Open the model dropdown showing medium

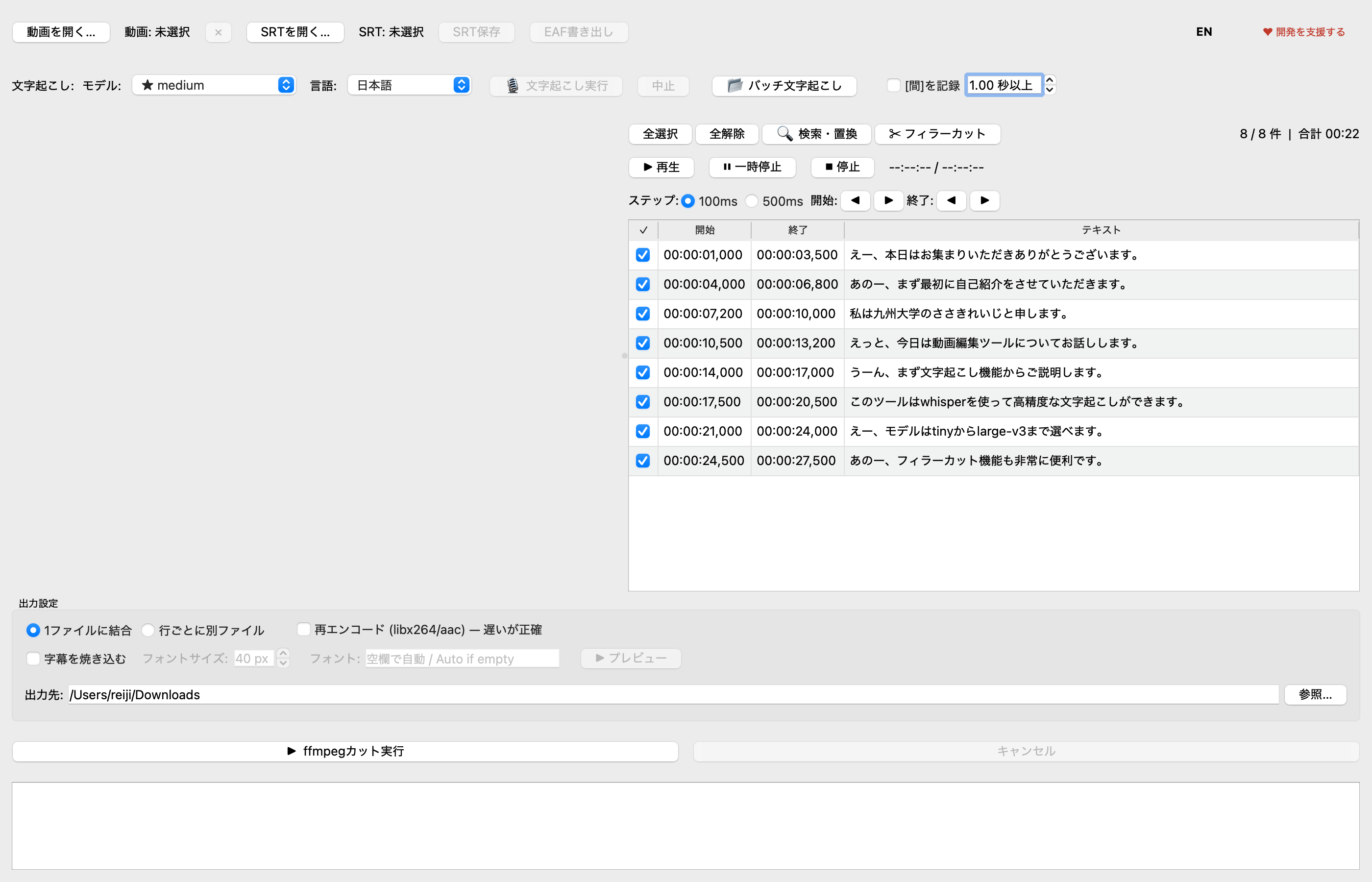point(214,85)
